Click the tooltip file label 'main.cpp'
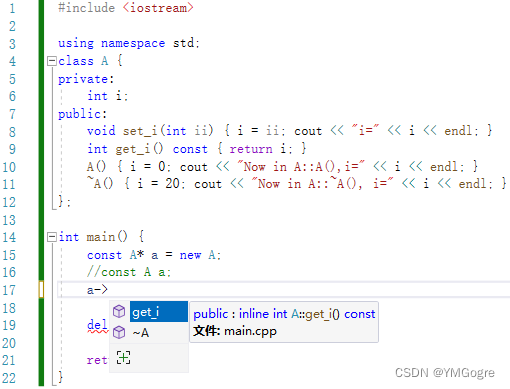This screenshot has height=389, width=510. coord(250,331)
